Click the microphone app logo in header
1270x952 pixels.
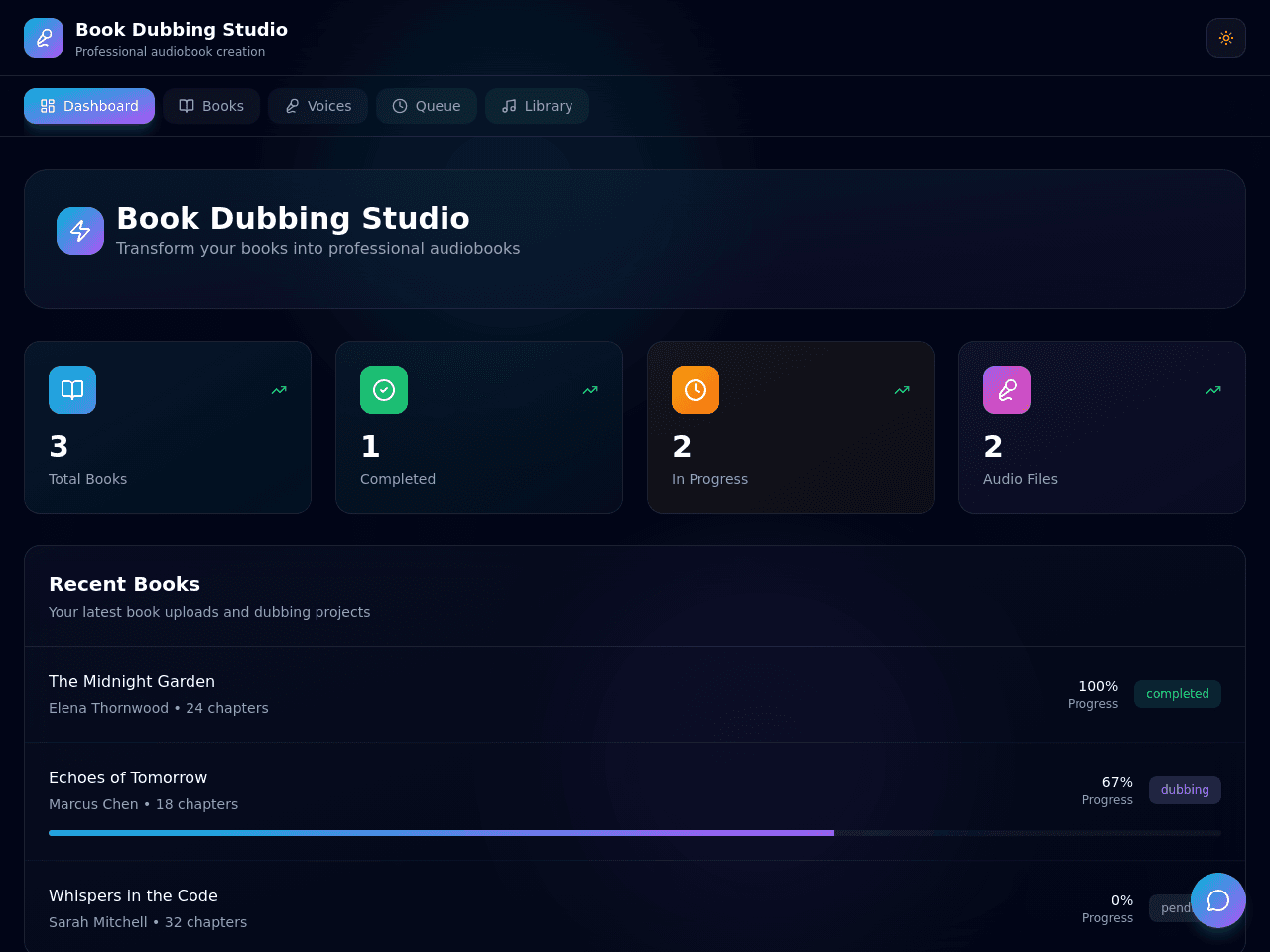[44, 38]
